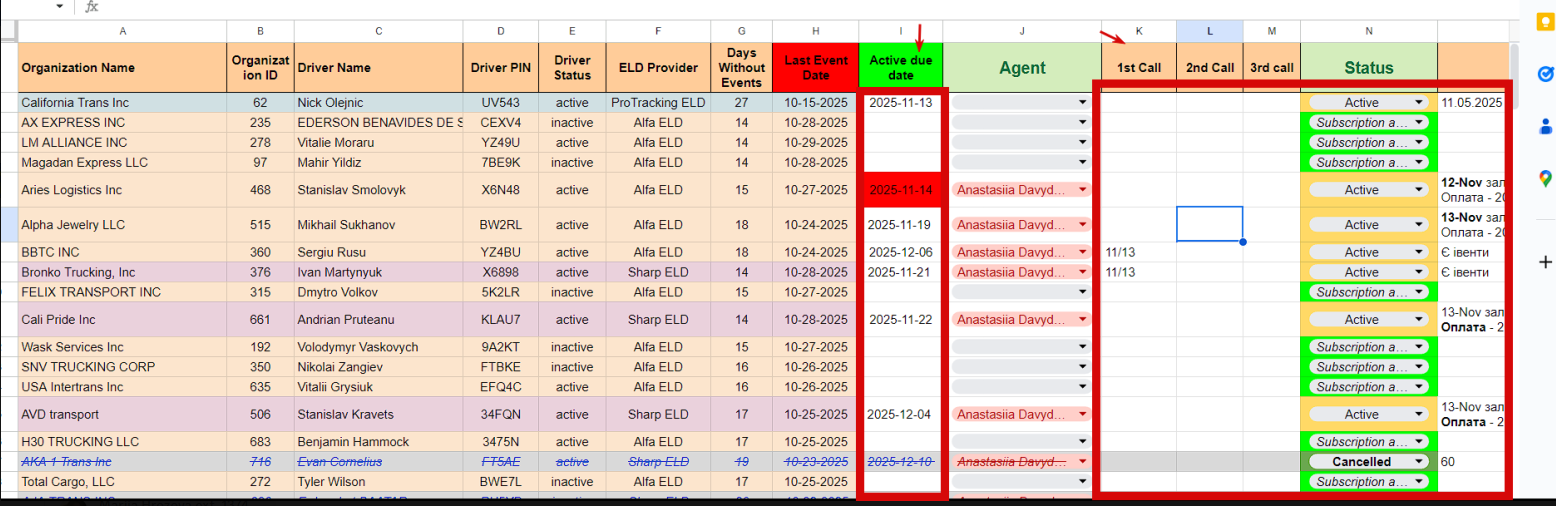The image size is (1556, 506).
Task: Open the Google Keep side panel icon
Action: (x=1544, y=23)
